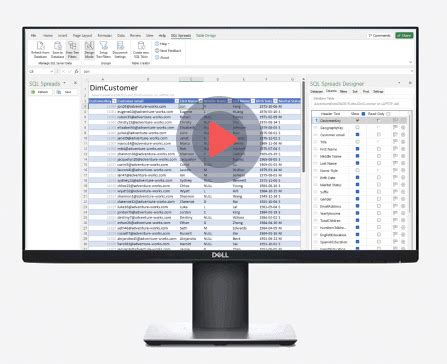This screenshot has height=364, width=447.
Task: Switch to the Page Layout ribbon tab
Action: (x=82, y=35)
